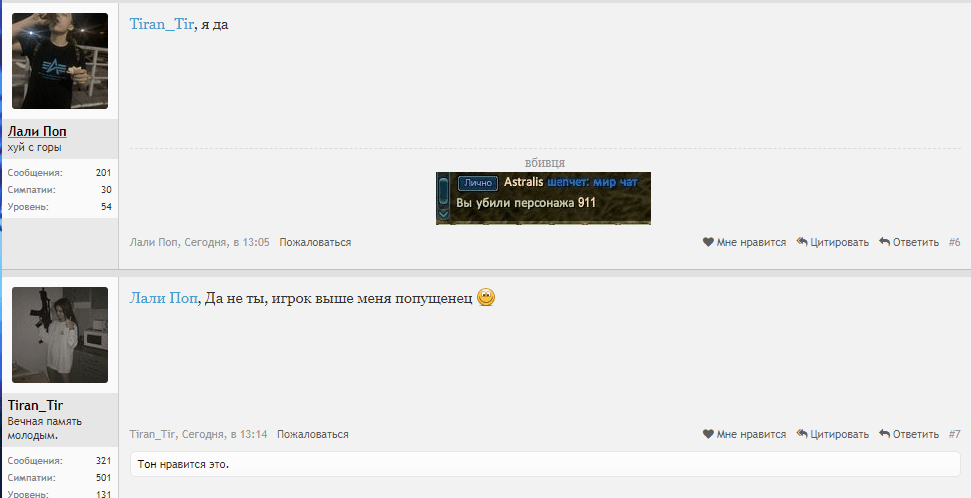Screen dimensions: 971x498
Task: Report post #6 via Пожаловаться
Action: click(315, 242)
